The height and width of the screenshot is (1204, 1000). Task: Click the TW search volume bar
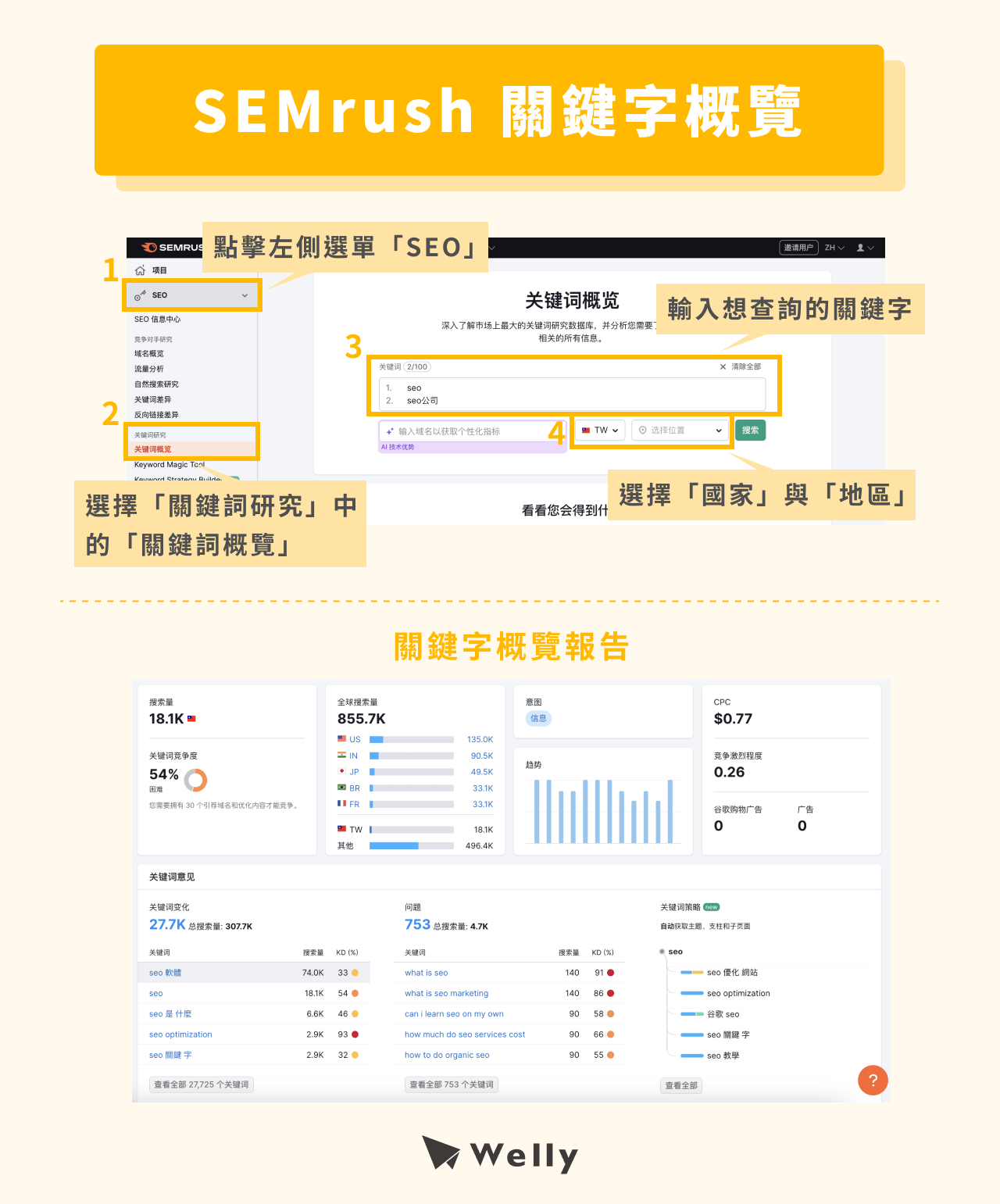[412, 830]
